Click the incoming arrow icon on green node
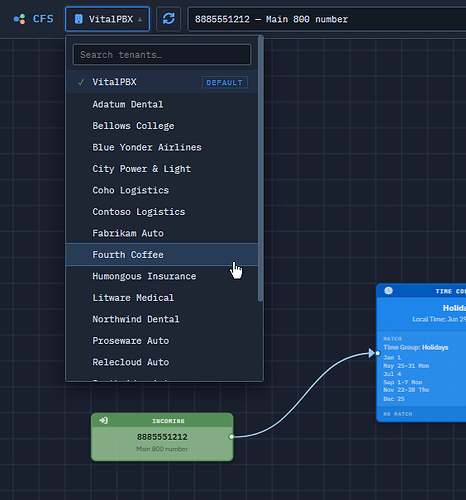The image size is (466, 500). (x=103, y=420)
